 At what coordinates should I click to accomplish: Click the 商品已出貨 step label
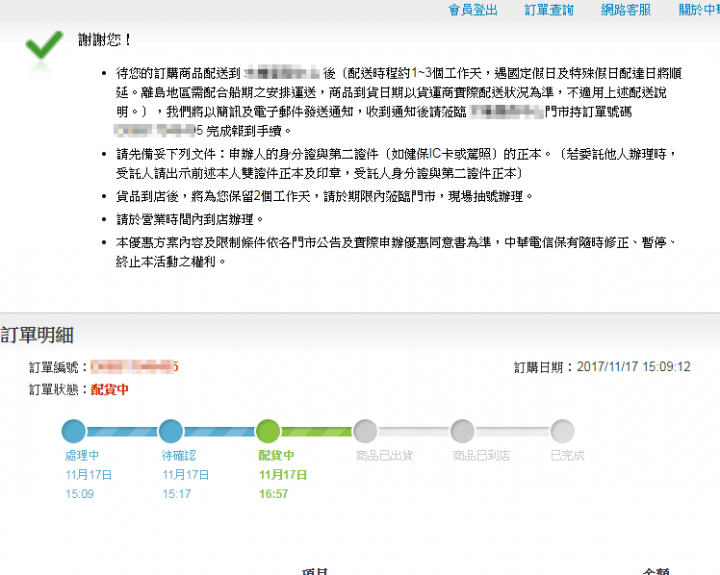point(384,455)
